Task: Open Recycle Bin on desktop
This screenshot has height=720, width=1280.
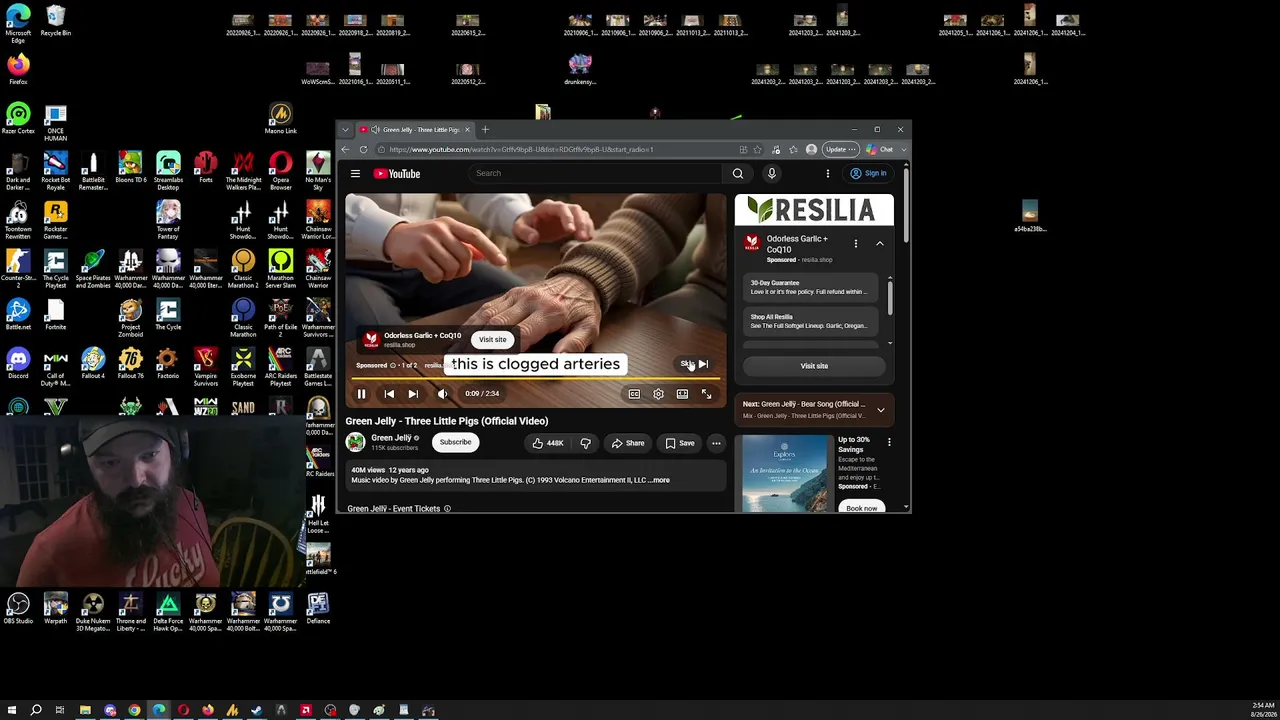Action: point(56,21)
